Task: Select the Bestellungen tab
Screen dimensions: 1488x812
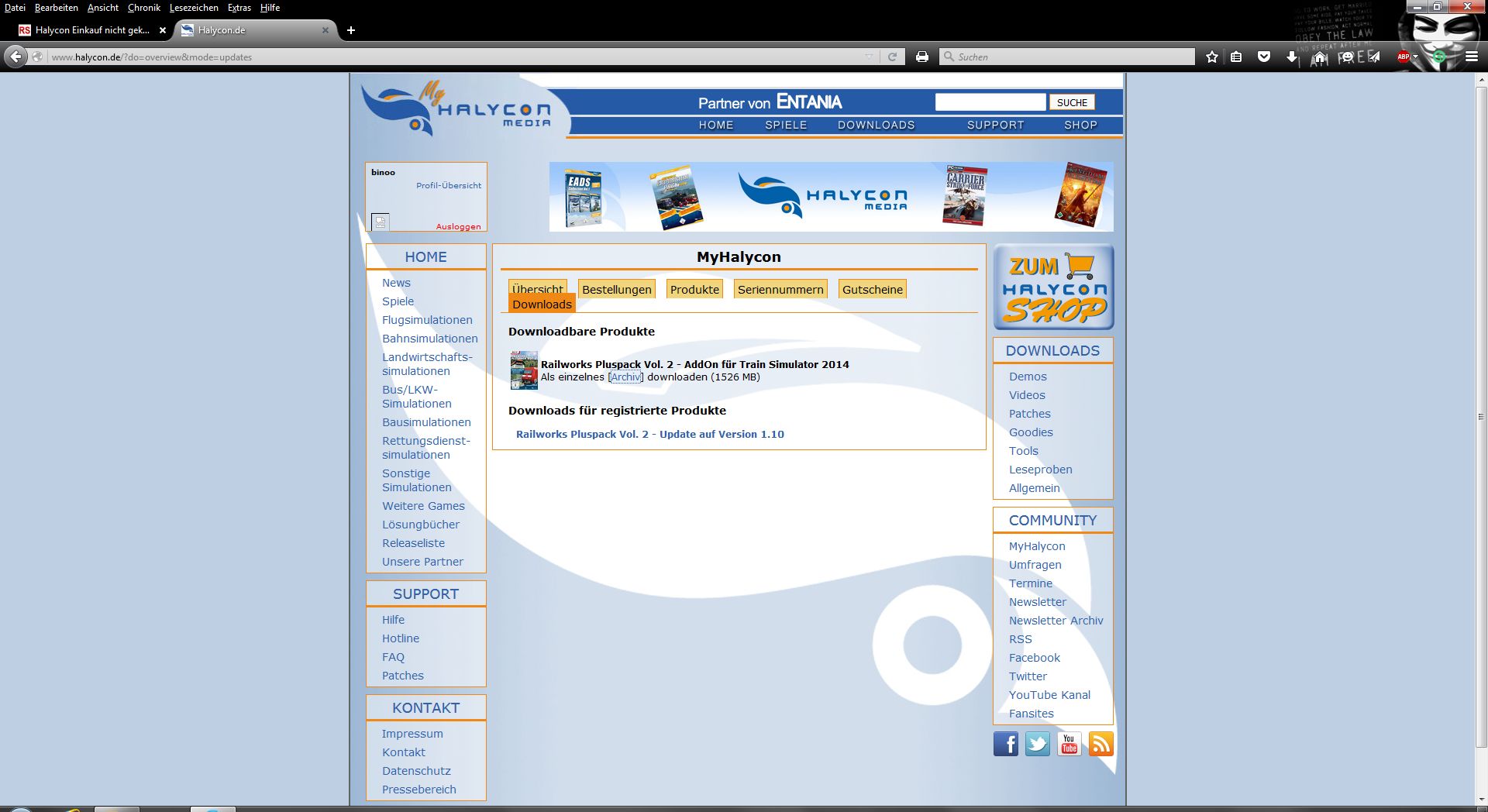Action: (x=617, y=290)
